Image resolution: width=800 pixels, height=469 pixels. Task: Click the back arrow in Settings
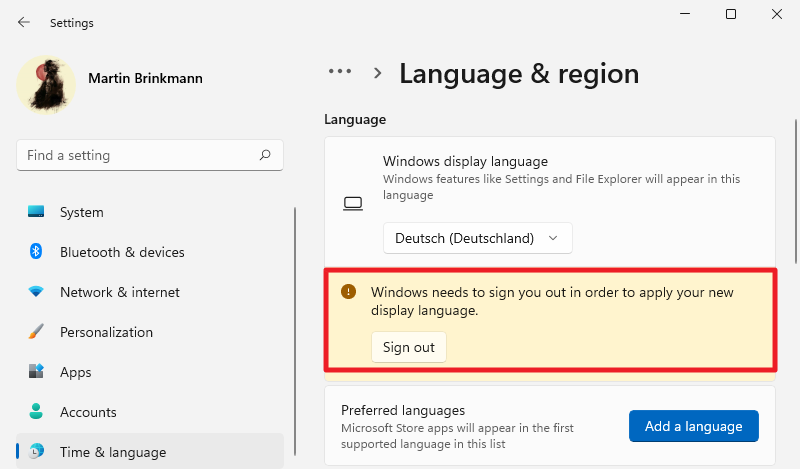(x=23, y=22)
